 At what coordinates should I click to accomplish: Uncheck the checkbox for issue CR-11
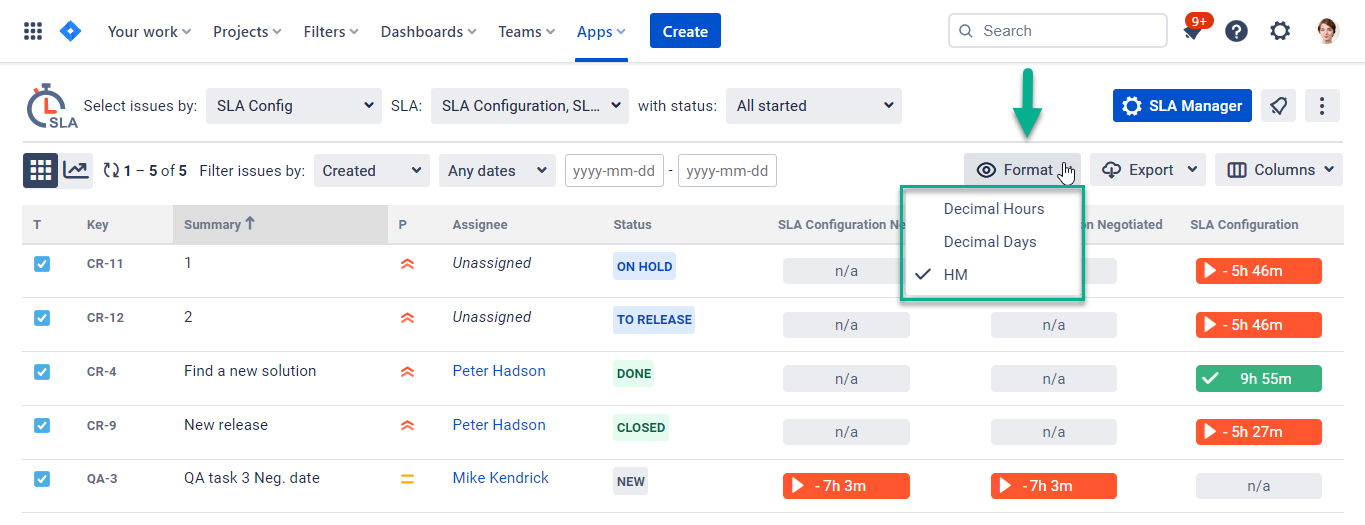point(42,264)
